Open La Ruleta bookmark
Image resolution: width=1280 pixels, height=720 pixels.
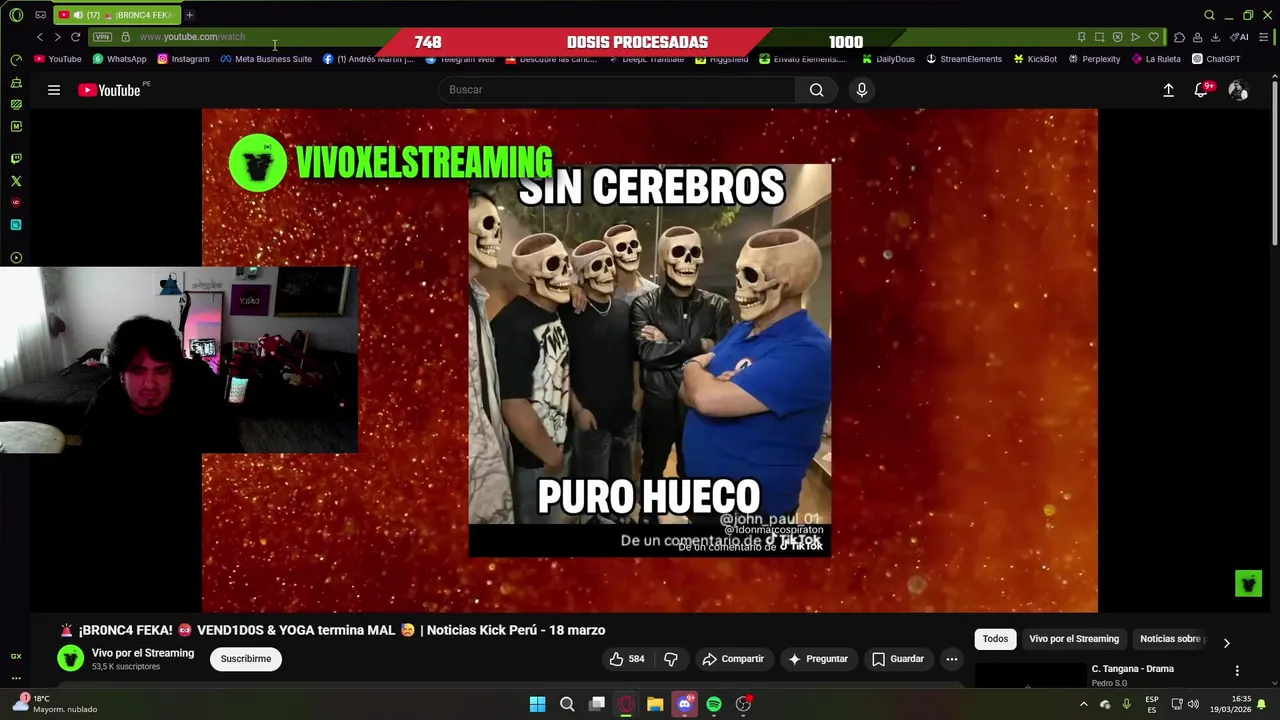[1156, 59]
